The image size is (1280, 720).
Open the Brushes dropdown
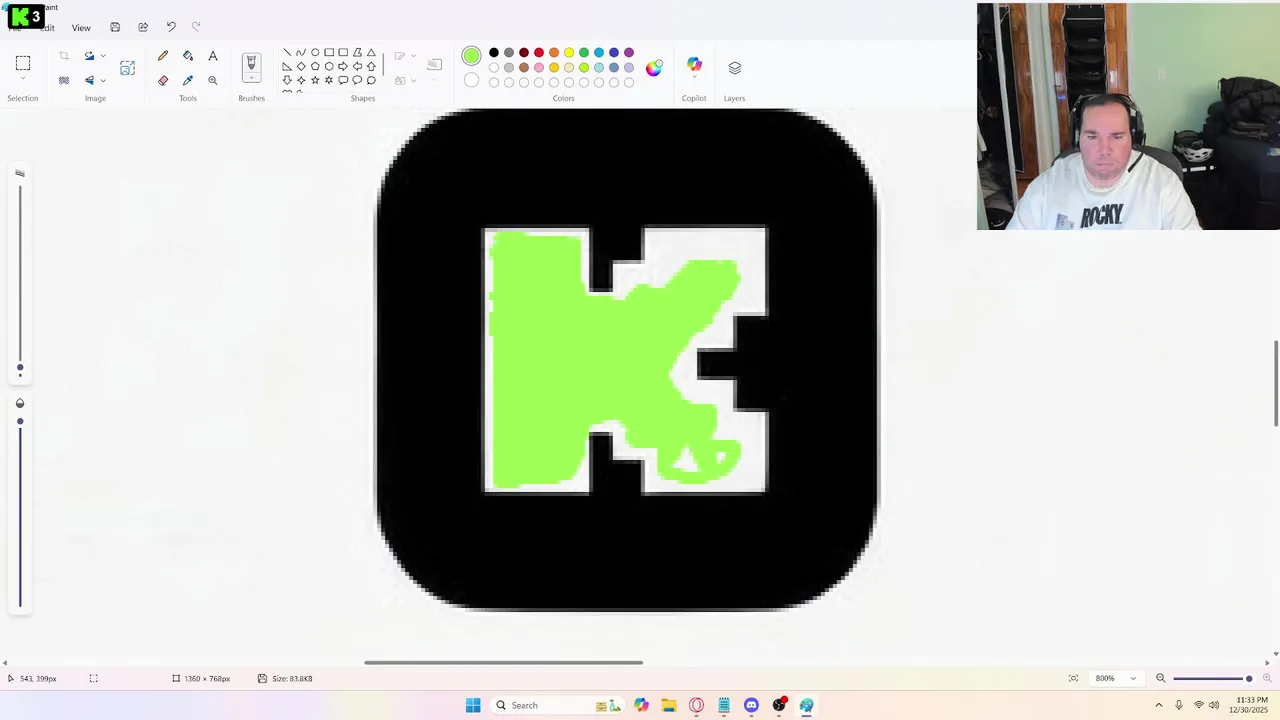pos(251,78)
